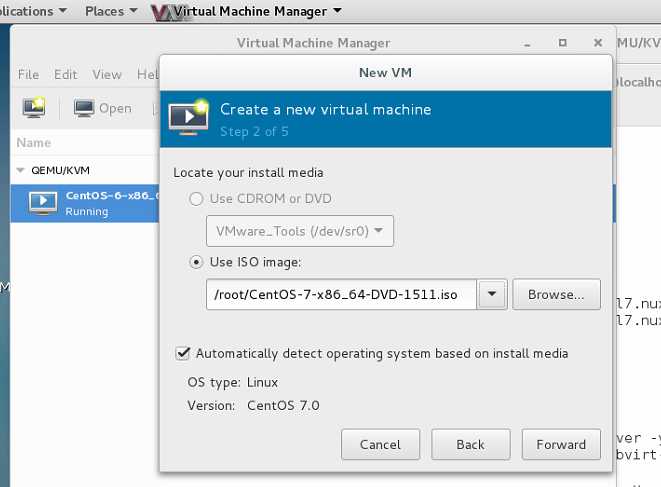Click the Open monitor icon in toolbar
Image resolution: width=661 pixels, height=487 pixels.
[x=84, y=108]
